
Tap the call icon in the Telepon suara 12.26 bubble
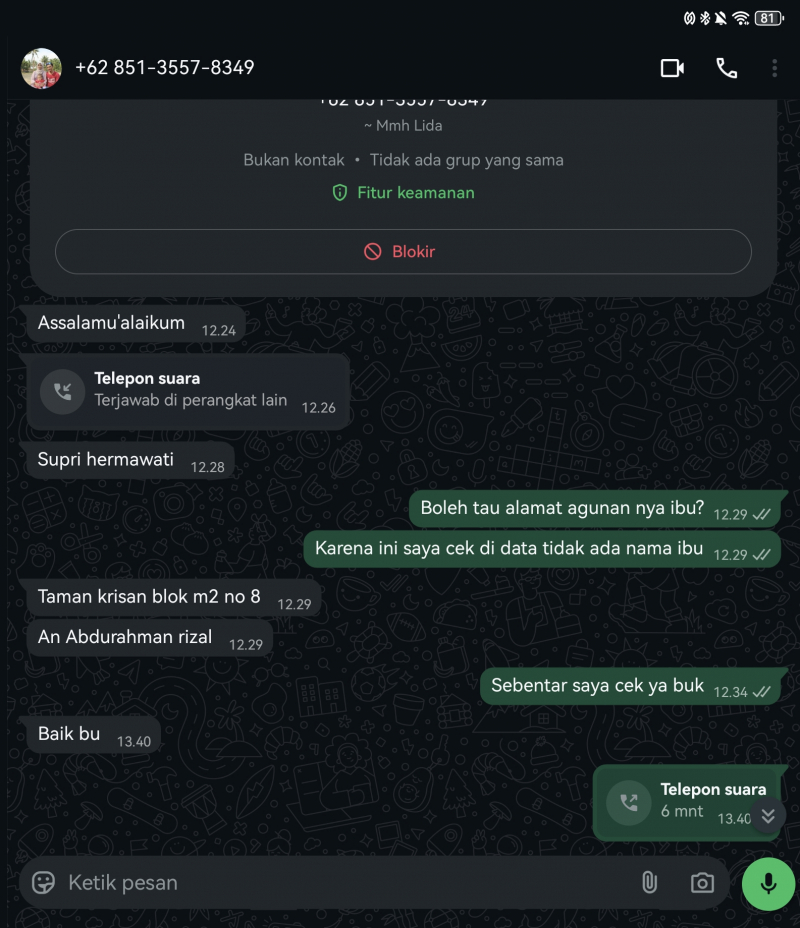62,391
